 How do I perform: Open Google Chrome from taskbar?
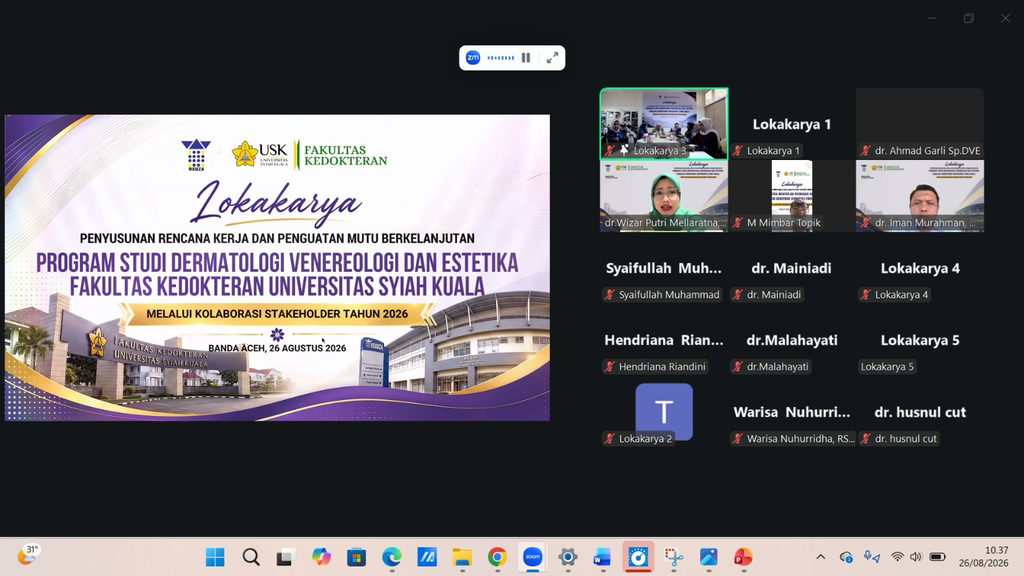498,557
